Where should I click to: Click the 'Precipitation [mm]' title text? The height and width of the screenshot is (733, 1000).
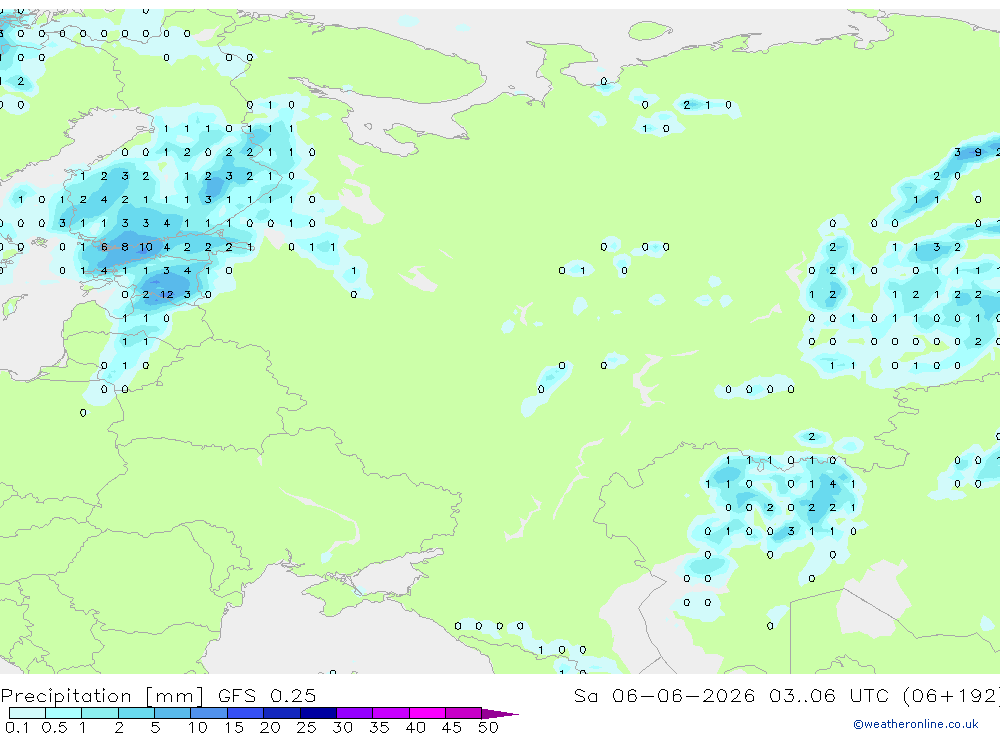click(x=102, y=696)
